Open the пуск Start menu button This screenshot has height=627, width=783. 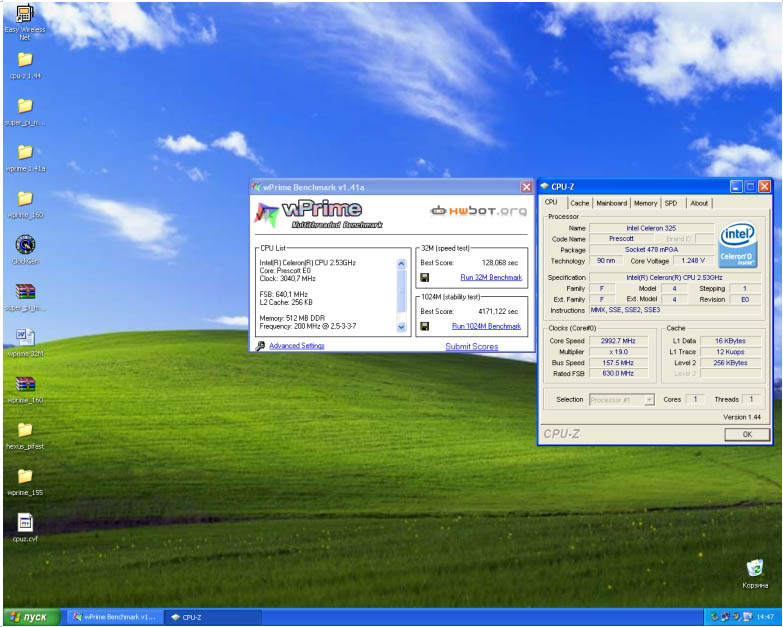[32, 618]
